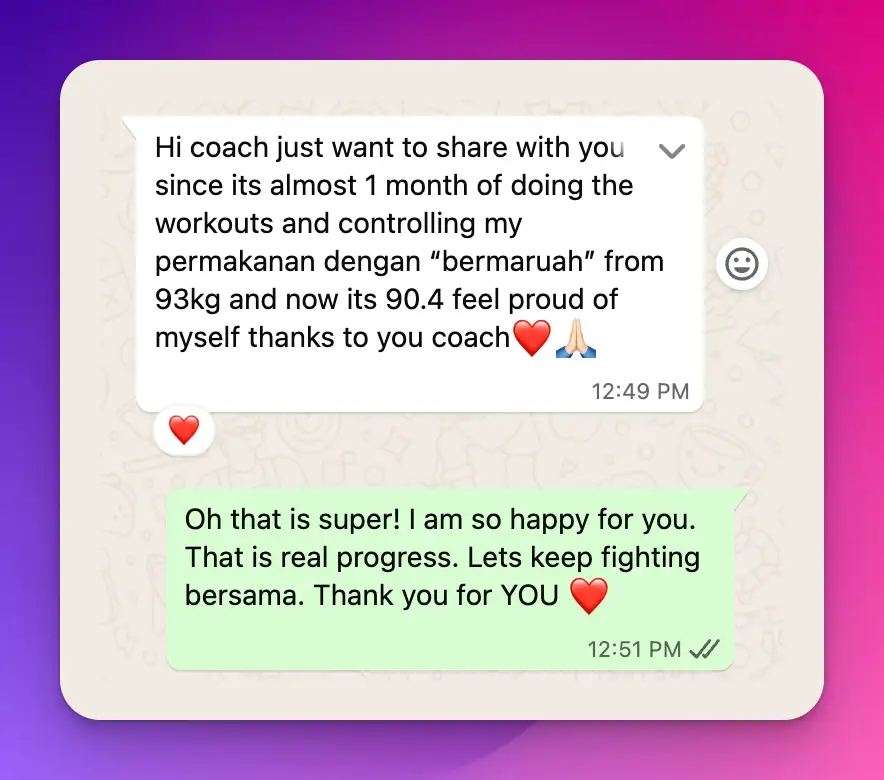
Task: Open the message options chevron on incoming message
Action: (671, 151)
